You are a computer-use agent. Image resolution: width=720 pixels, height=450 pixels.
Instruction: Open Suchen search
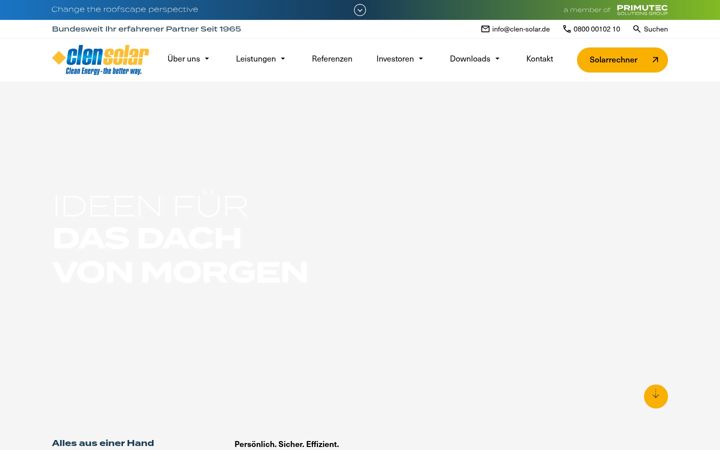(x=656, y=29)
